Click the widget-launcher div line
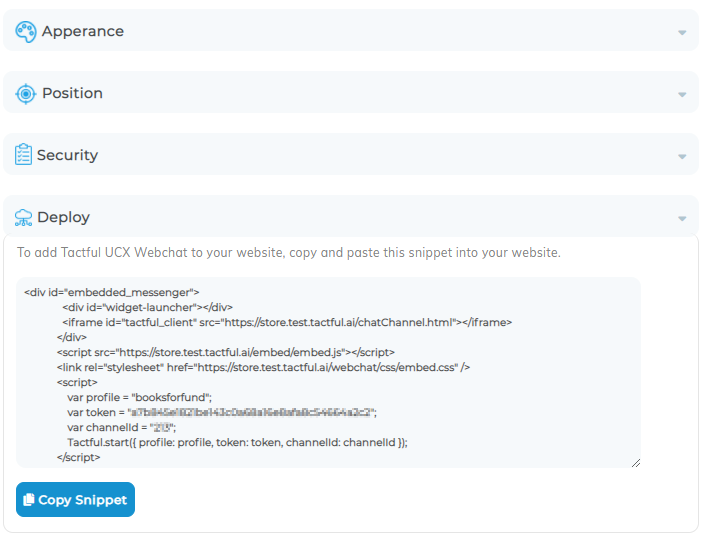Image resolution: width=706 pixels, height=538 pixels. [x=147, y=307]
